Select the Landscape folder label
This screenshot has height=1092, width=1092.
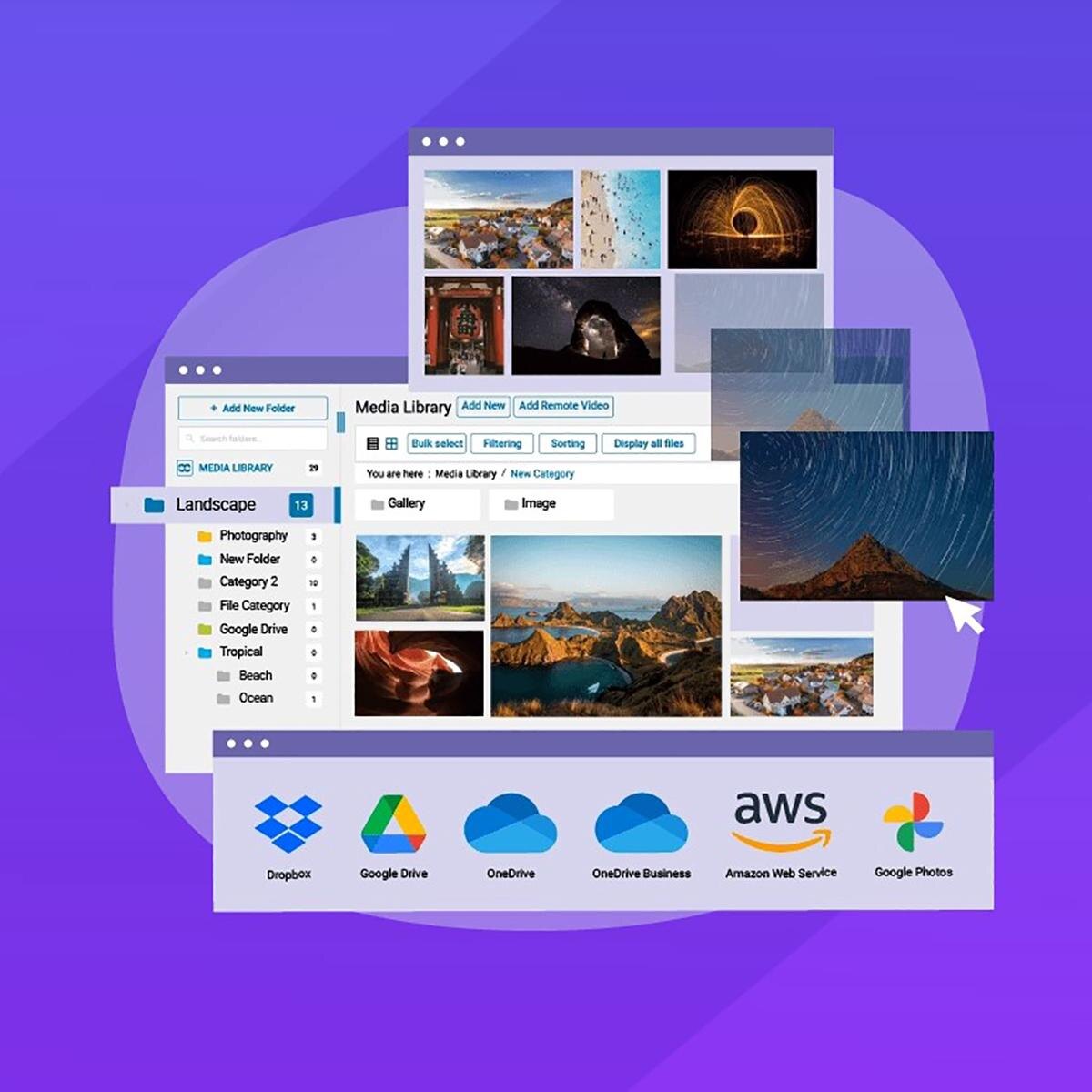pyautogui.click(x=216, y=504)
